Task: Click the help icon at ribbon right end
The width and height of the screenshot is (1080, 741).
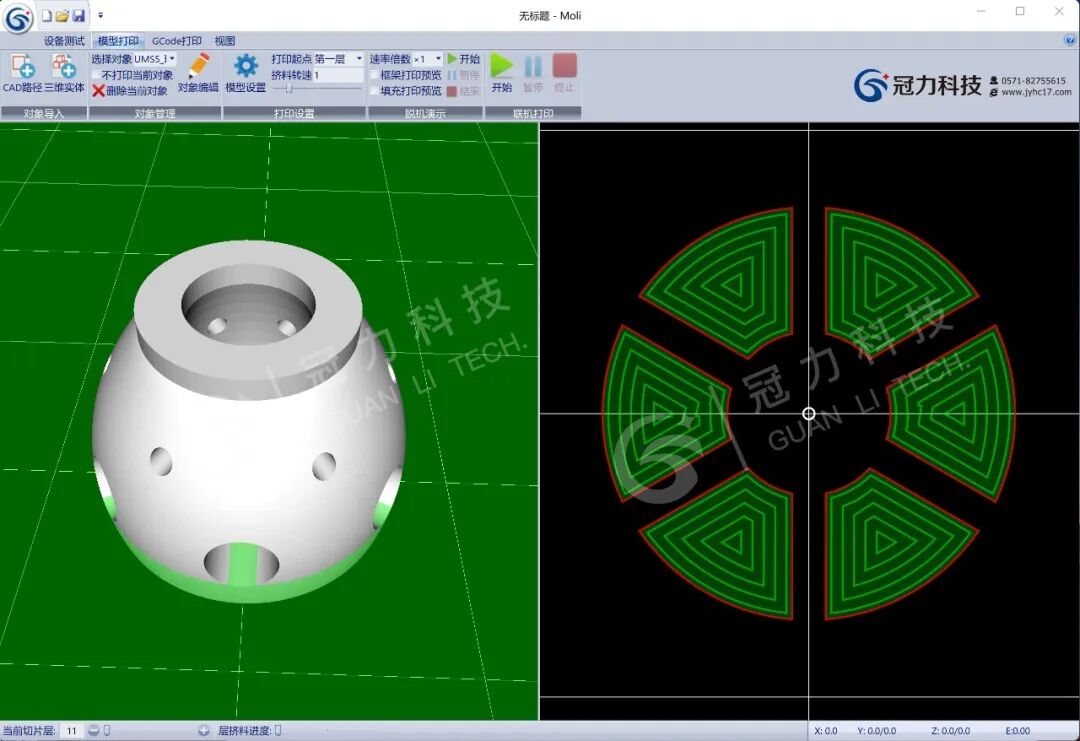Action: 1070,41
